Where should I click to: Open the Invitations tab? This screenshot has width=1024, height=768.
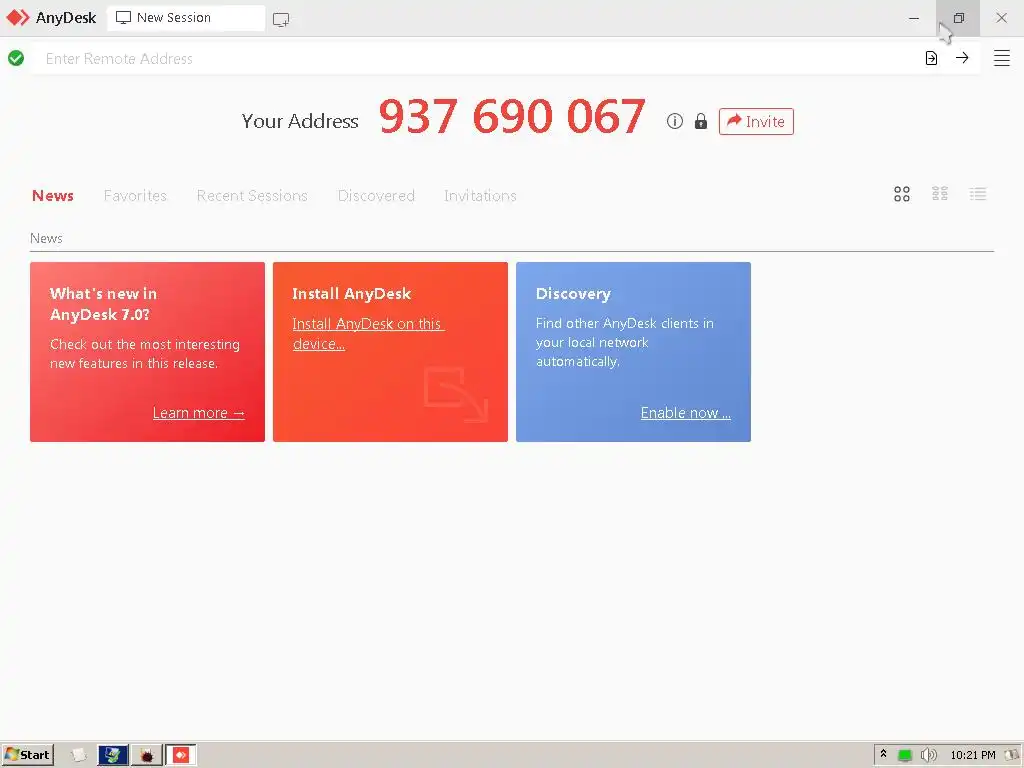480,195
